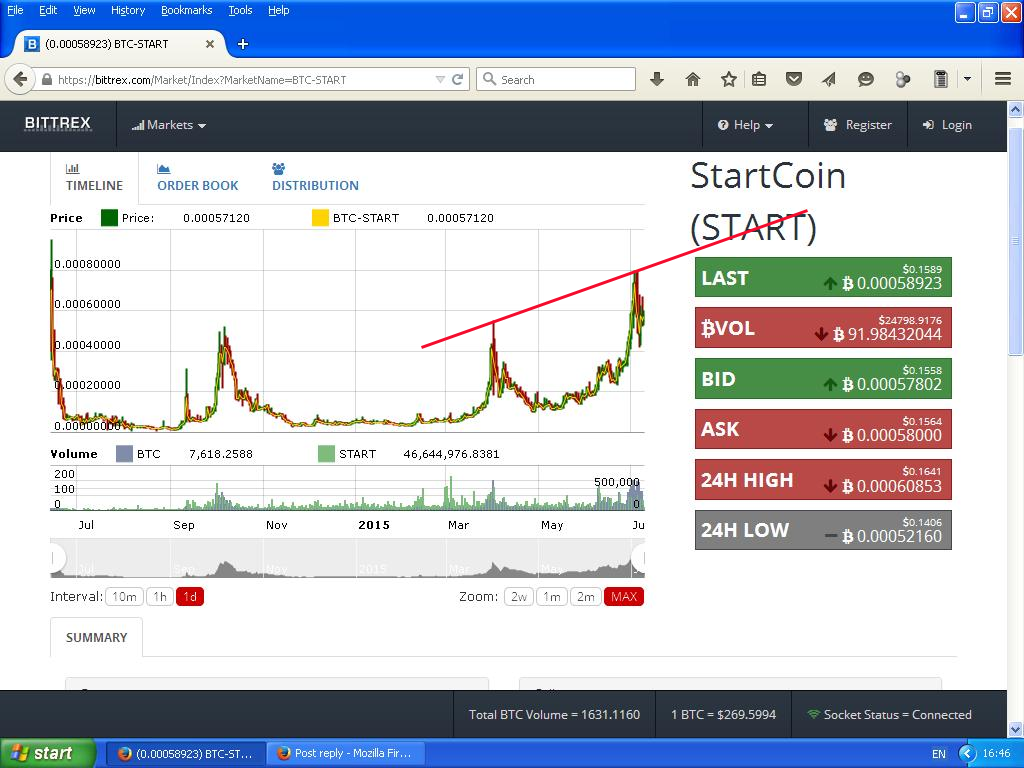The width and height of the screenshot is (1024, 768).
Task: Switch to Post reply Firefox taskbar window
Action: coord(346,754)
